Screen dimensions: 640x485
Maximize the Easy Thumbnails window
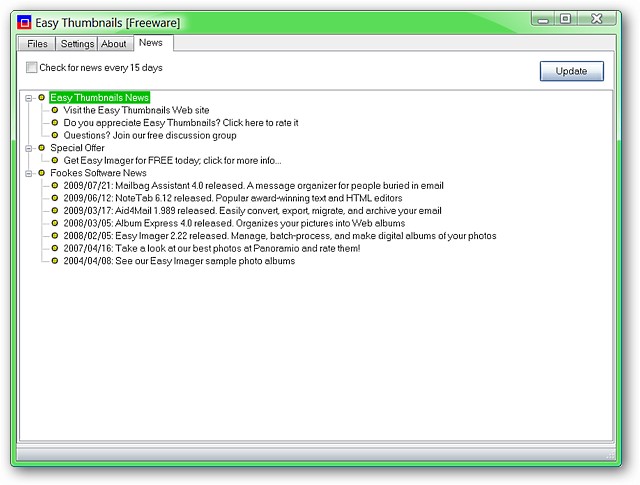point(565,19)
